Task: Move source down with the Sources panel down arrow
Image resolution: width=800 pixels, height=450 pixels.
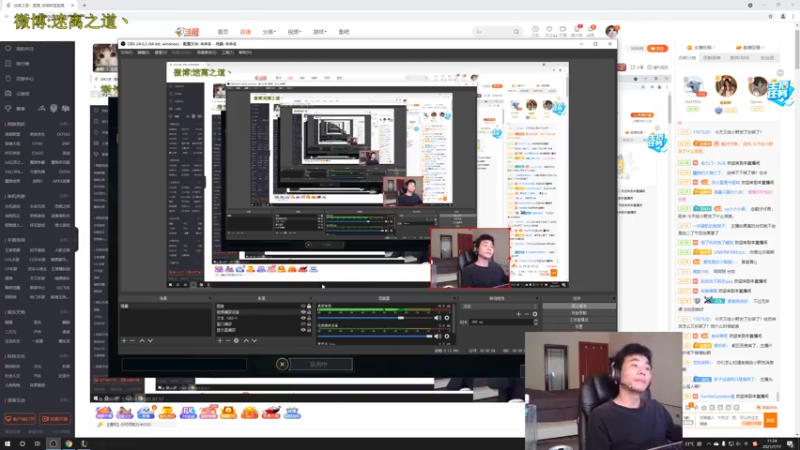Action: tap(254, 340)
